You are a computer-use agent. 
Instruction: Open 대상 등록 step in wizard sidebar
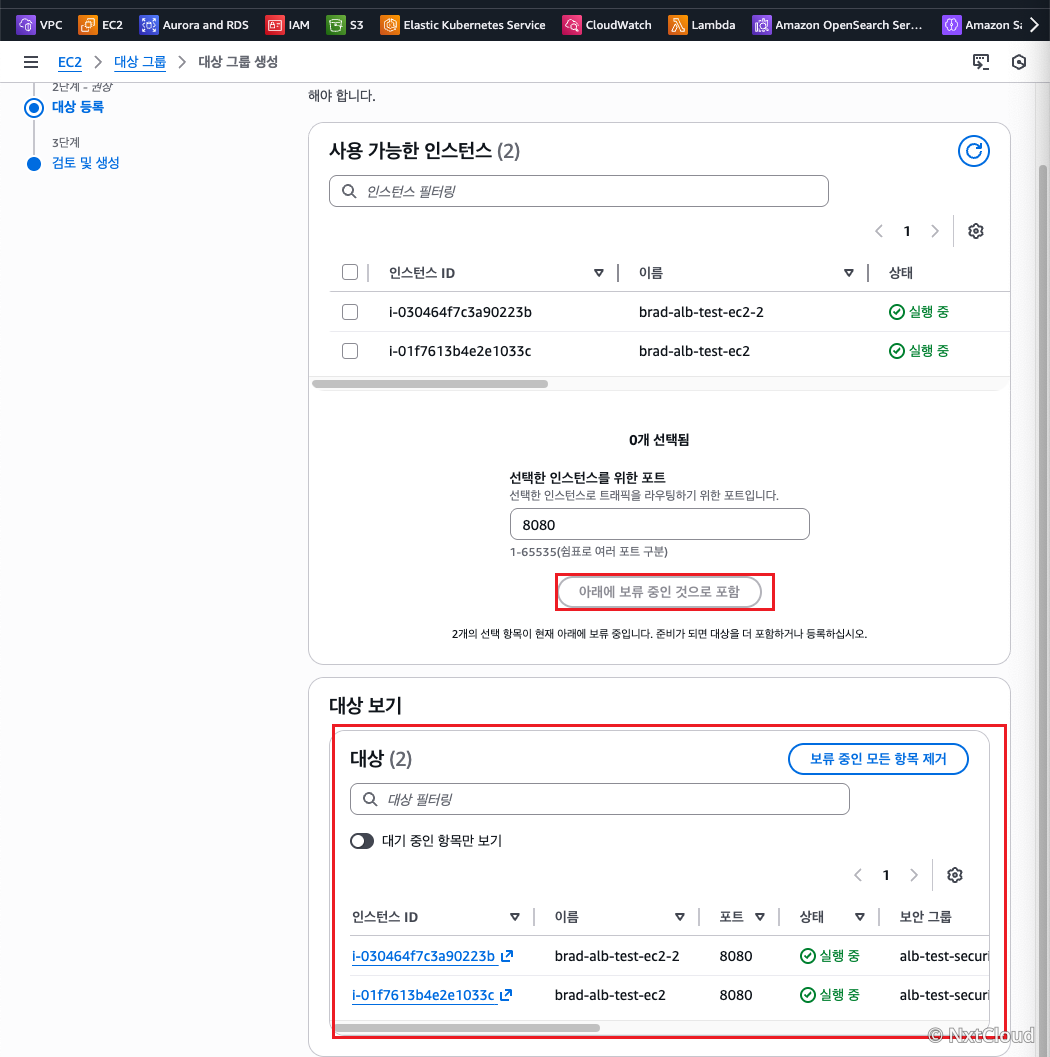78,107
